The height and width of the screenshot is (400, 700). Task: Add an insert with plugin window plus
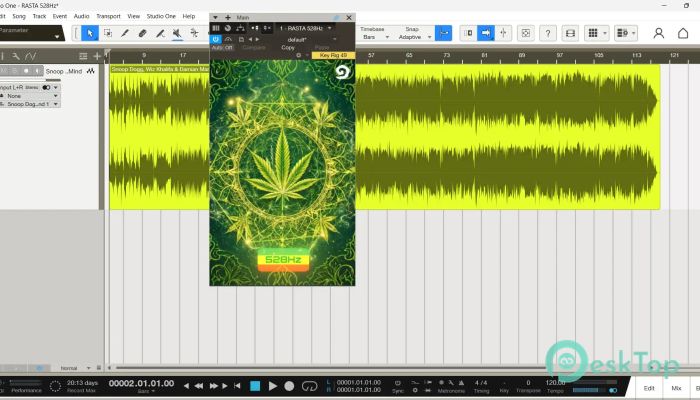click(228, 17)
